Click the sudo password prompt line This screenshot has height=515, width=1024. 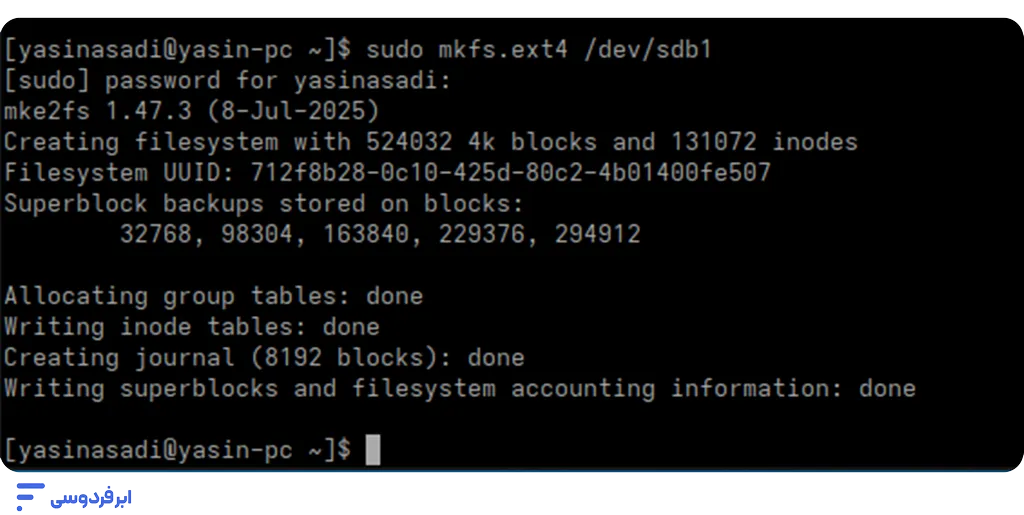click(x=227, y=80)
